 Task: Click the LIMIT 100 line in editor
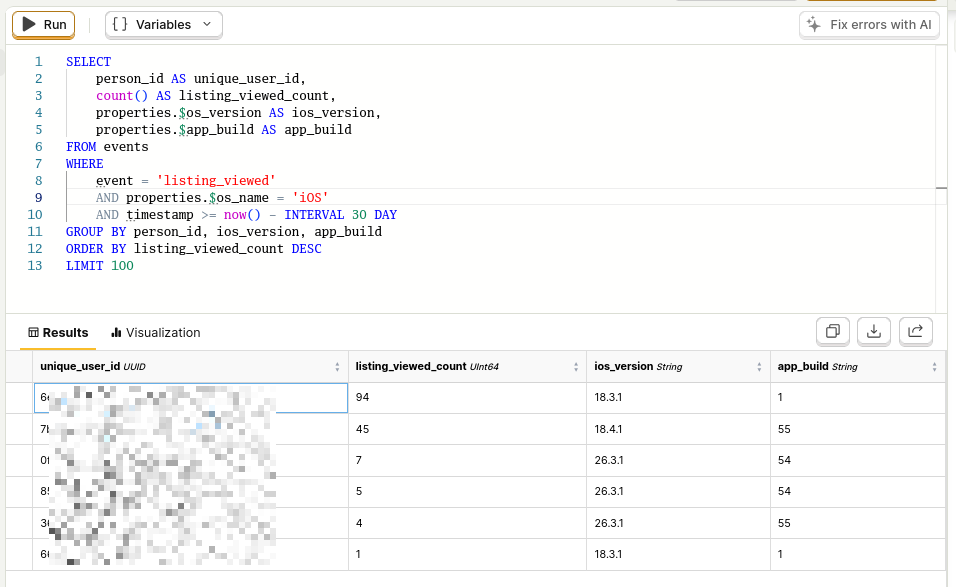[x=100, y=266]
